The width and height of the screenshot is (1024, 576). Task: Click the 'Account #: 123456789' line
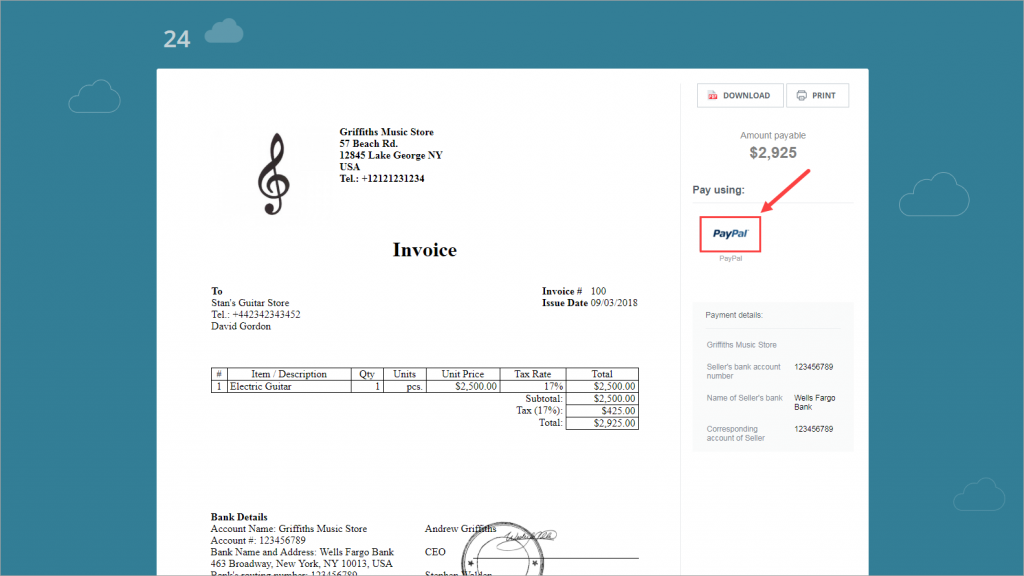tap(258, 541)
